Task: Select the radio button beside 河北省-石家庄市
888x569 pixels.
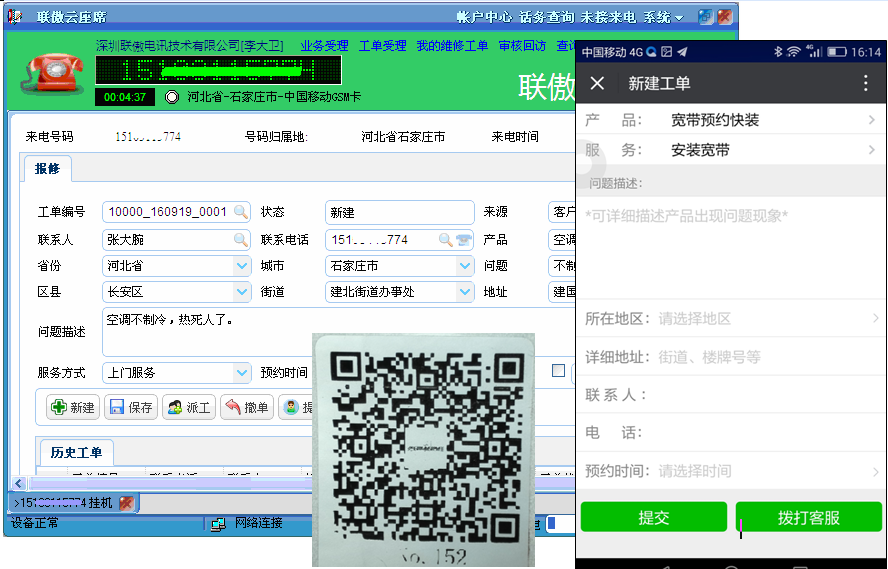Action: point(171,97)
